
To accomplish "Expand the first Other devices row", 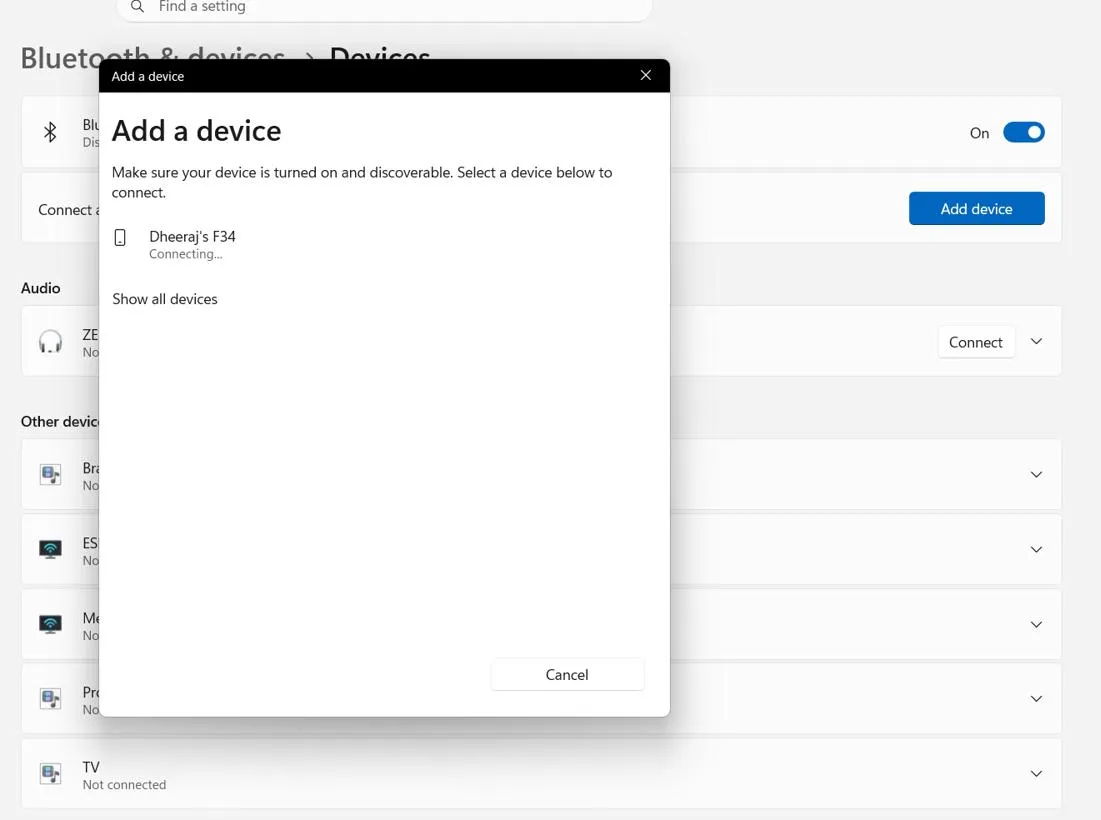I will (x=1036, y=475).
